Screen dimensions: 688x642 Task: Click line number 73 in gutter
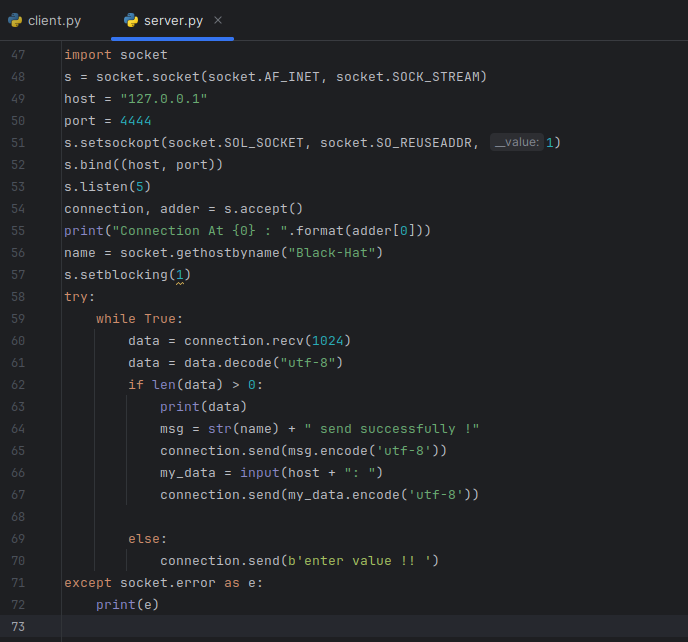coord(18,626)
